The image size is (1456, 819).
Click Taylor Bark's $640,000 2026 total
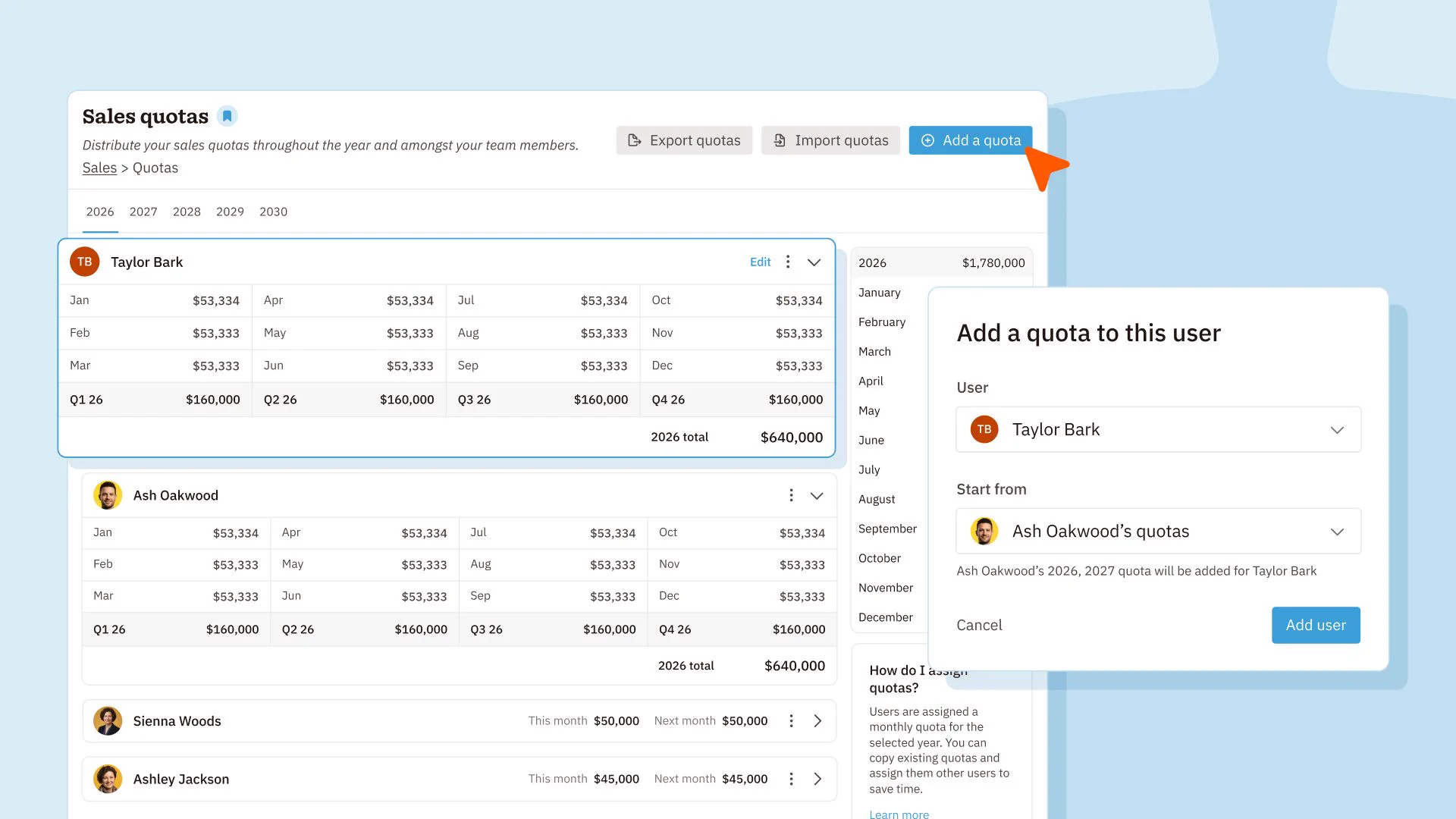pos(792,438)
